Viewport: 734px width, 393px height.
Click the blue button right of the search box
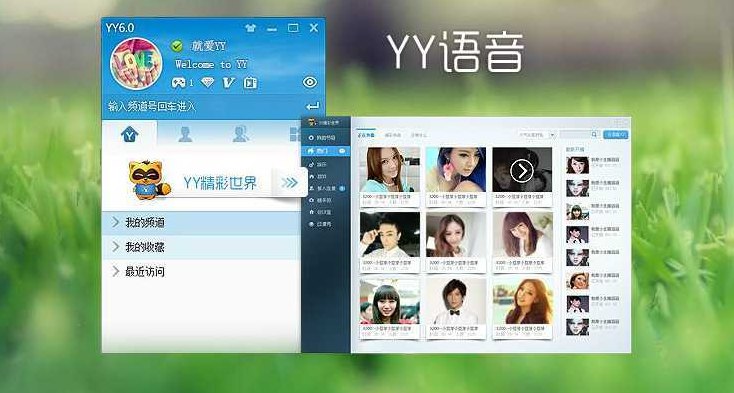click(x=616, y=135)
